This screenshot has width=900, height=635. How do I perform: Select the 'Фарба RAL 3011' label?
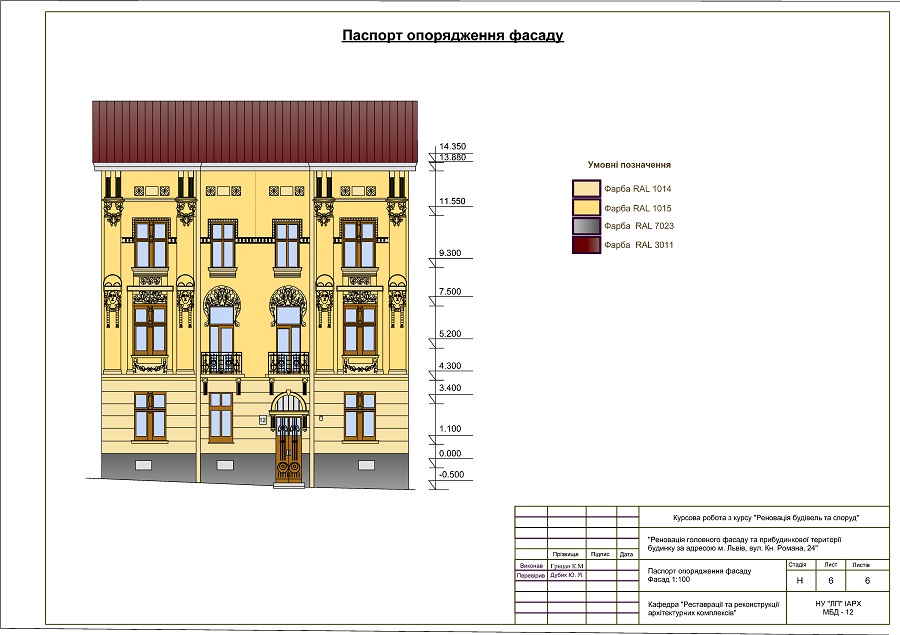639,245
